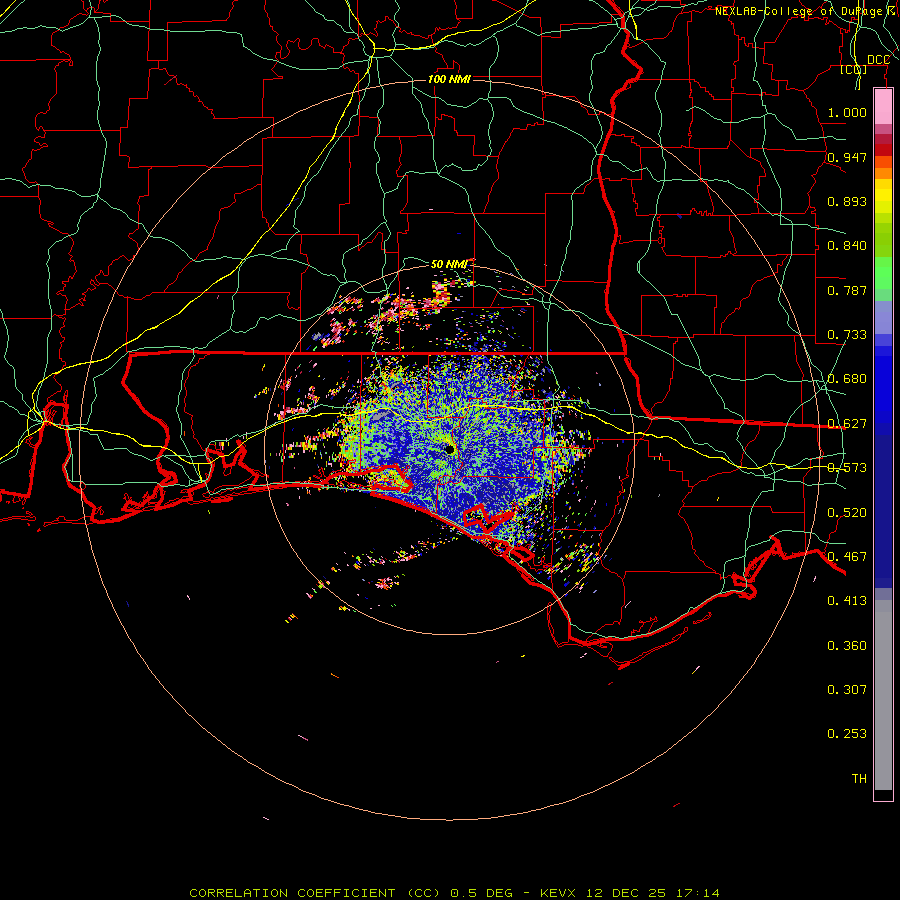
Task: Click the Correlation Coefficient KEVX caption at bottom
Action: [454, 893]
